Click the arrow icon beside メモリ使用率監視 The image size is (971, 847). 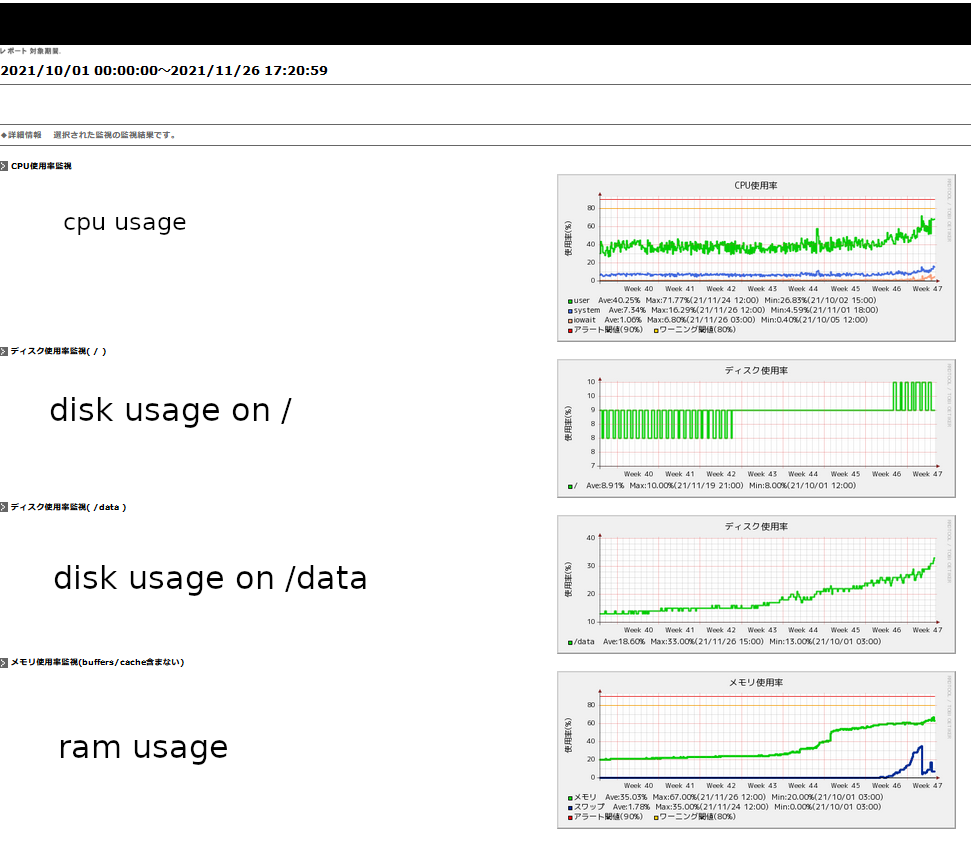point(4,662)
